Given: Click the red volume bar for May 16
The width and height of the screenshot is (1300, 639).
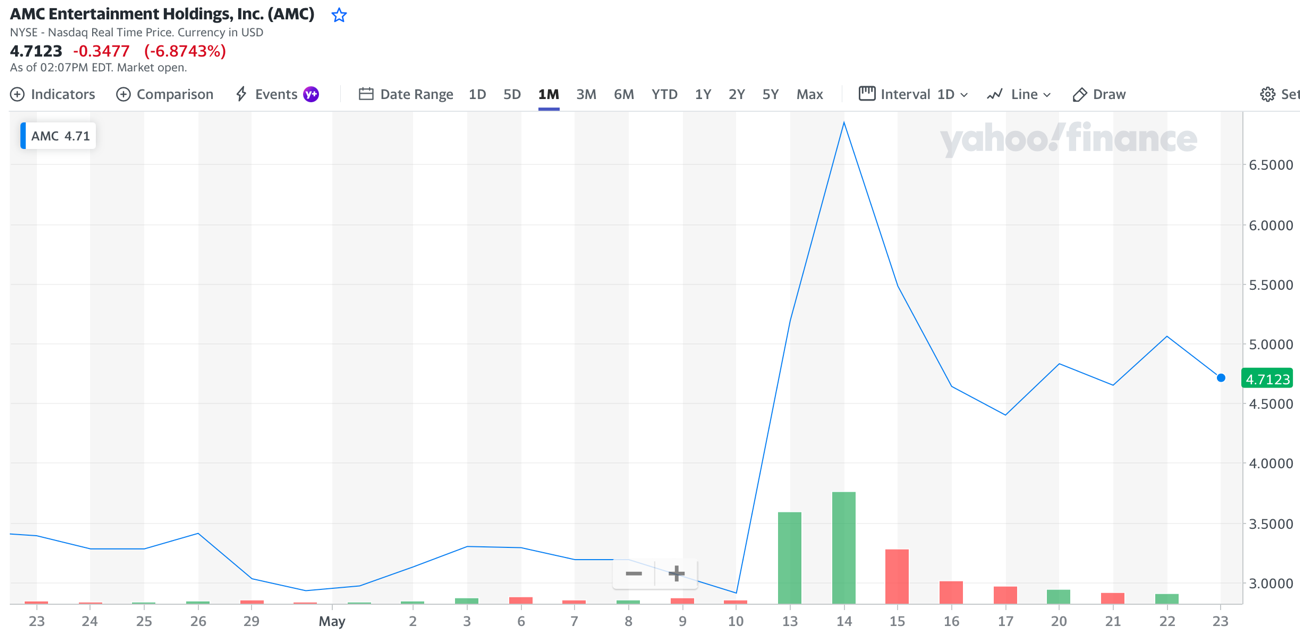Looking at the screenshot, I should (x=951, y=592).
